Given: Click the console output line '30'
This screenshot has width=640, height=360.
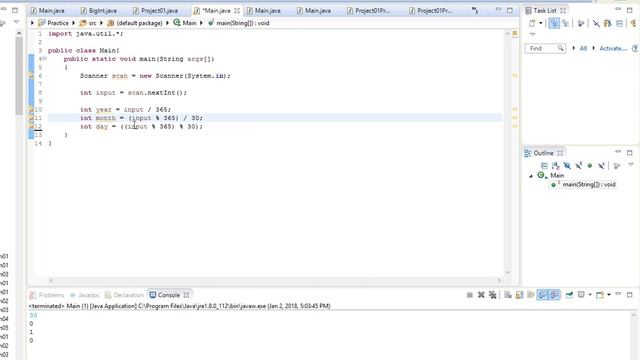Looking at the screenshot, I should pos(33,315).
